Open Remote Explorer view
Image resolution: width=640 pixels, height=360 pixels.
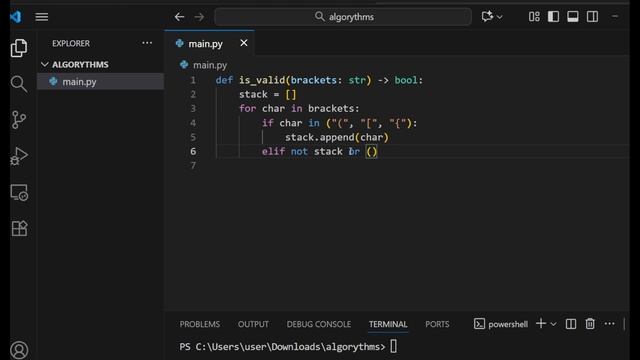(19, 192)
